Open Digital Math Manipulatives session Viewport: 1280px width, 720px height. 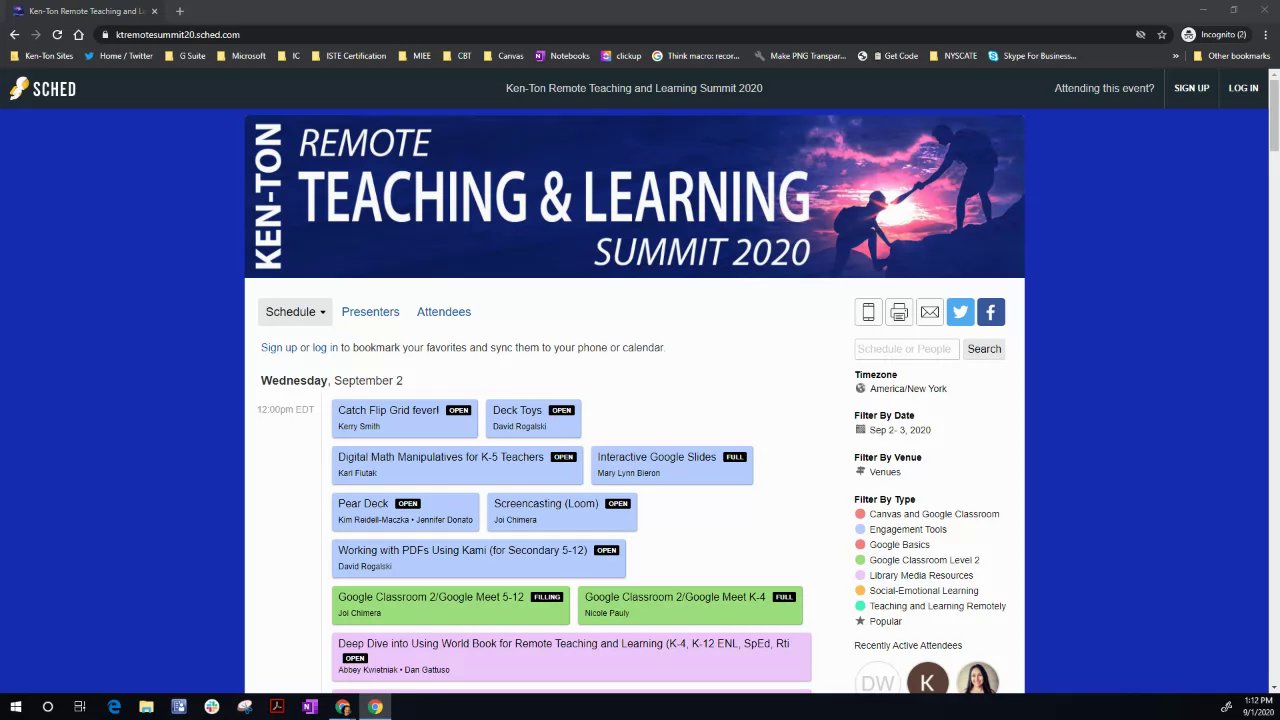point(457,465)
